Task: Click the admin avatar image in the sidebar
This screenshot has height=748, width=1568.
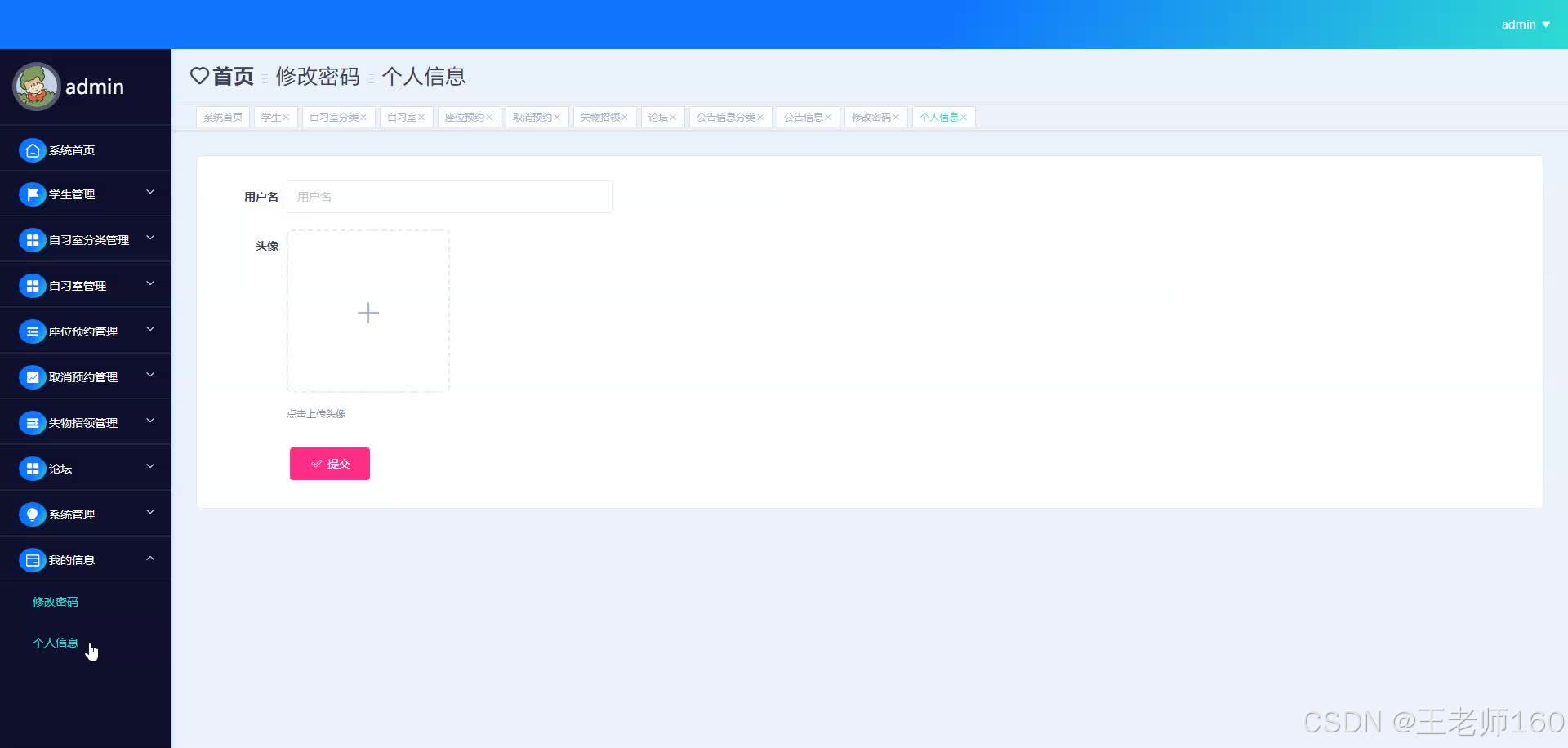Action: click(x=37, y=86)
